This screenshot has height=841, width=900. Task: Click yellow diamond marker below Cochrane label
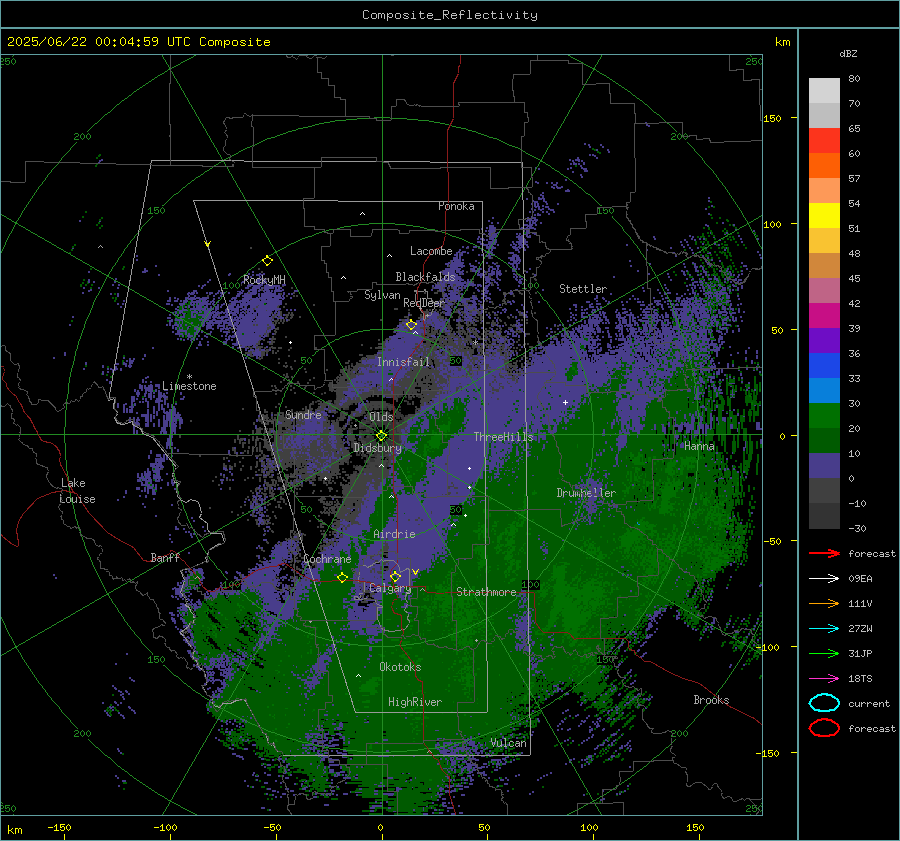pyautogui.click(x=343, y=577)
